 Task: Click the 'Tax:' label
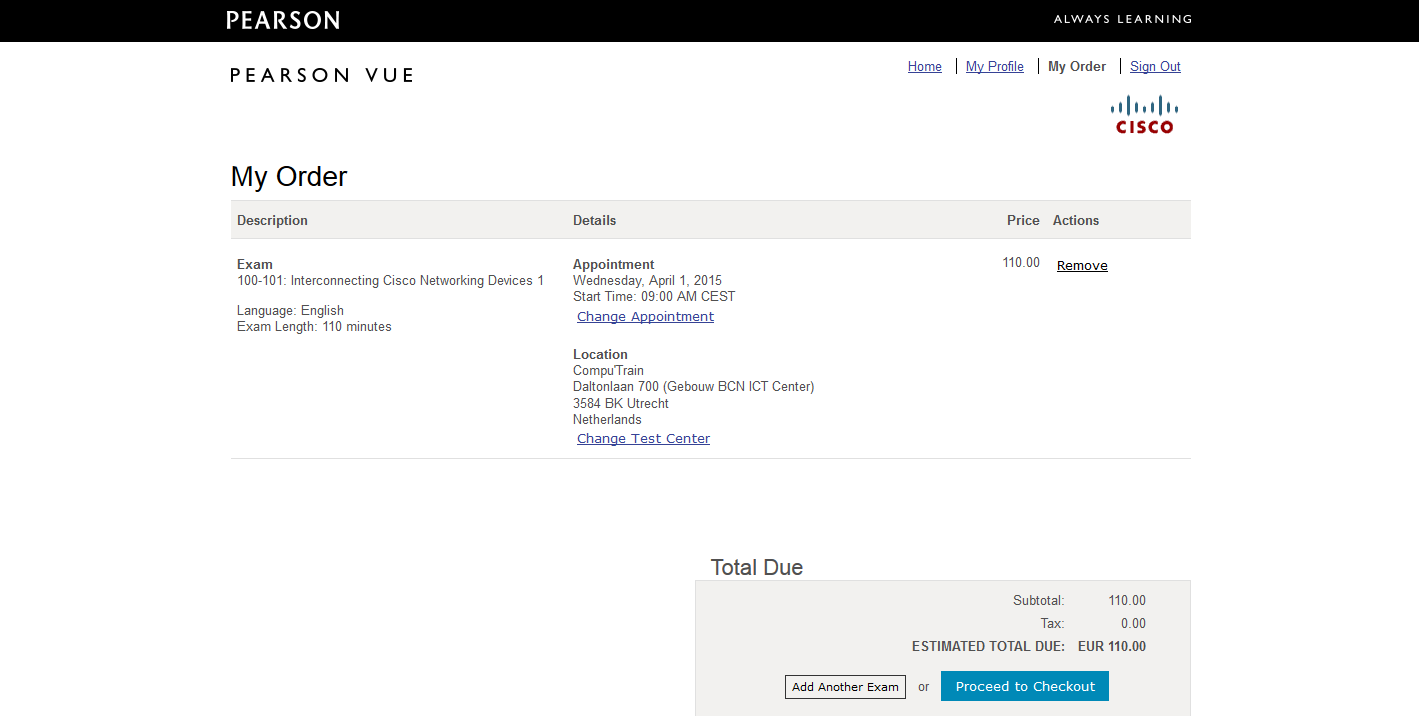[x=1052, y=624]
